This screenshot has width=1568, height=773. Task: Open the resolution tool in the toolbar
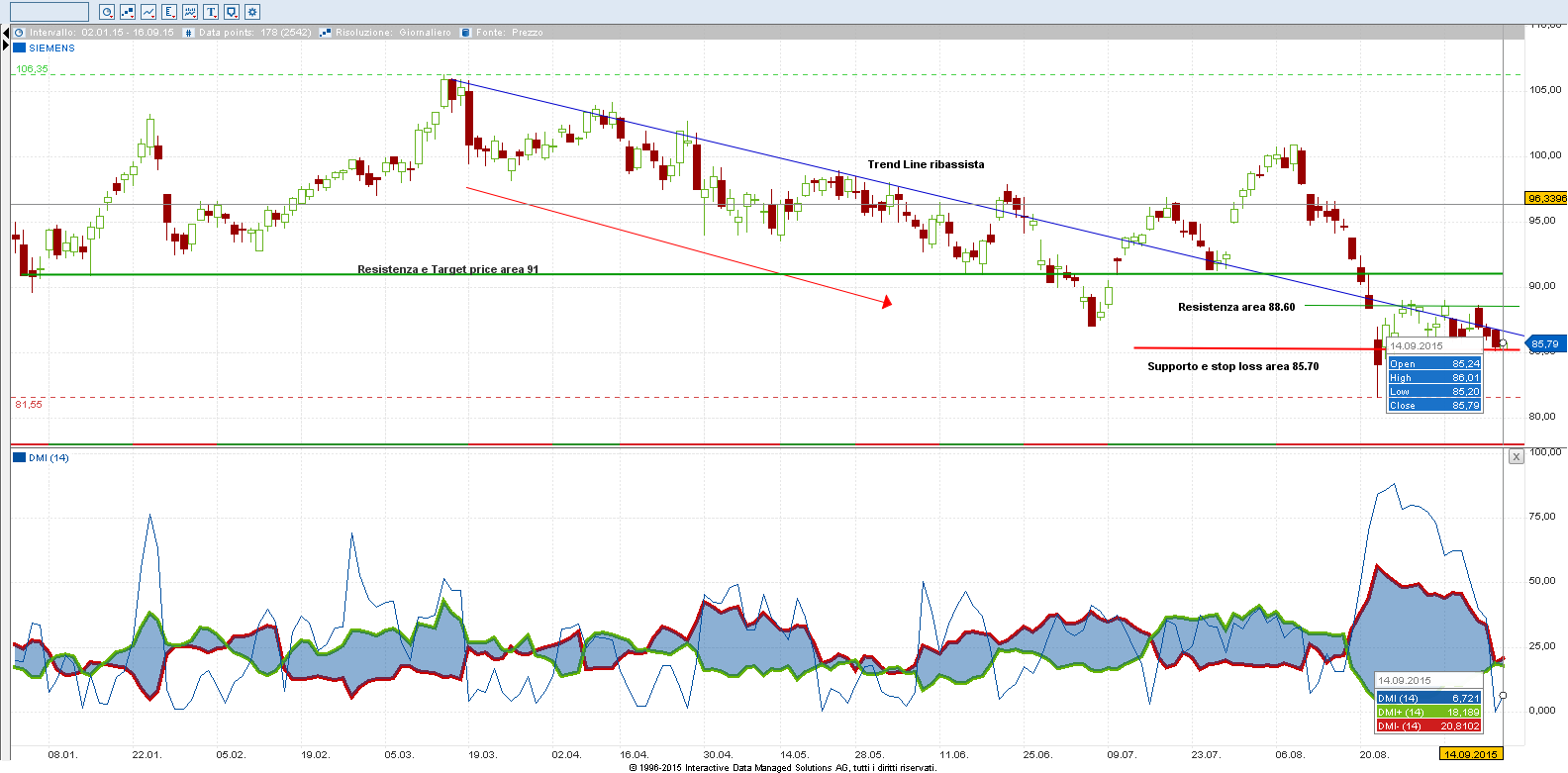pos(128,12)
